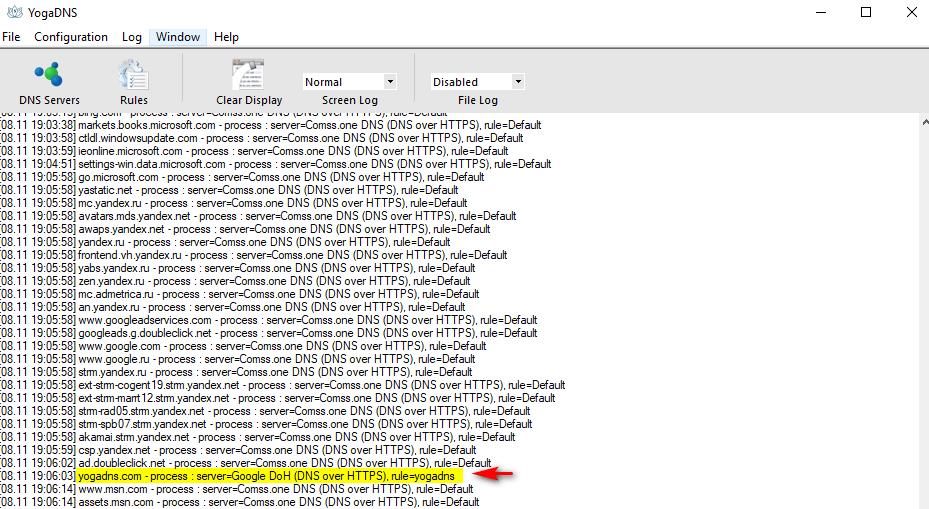Open the File menu
The width and height of the screenshot is (929, 509).
(x=11, y=37)
